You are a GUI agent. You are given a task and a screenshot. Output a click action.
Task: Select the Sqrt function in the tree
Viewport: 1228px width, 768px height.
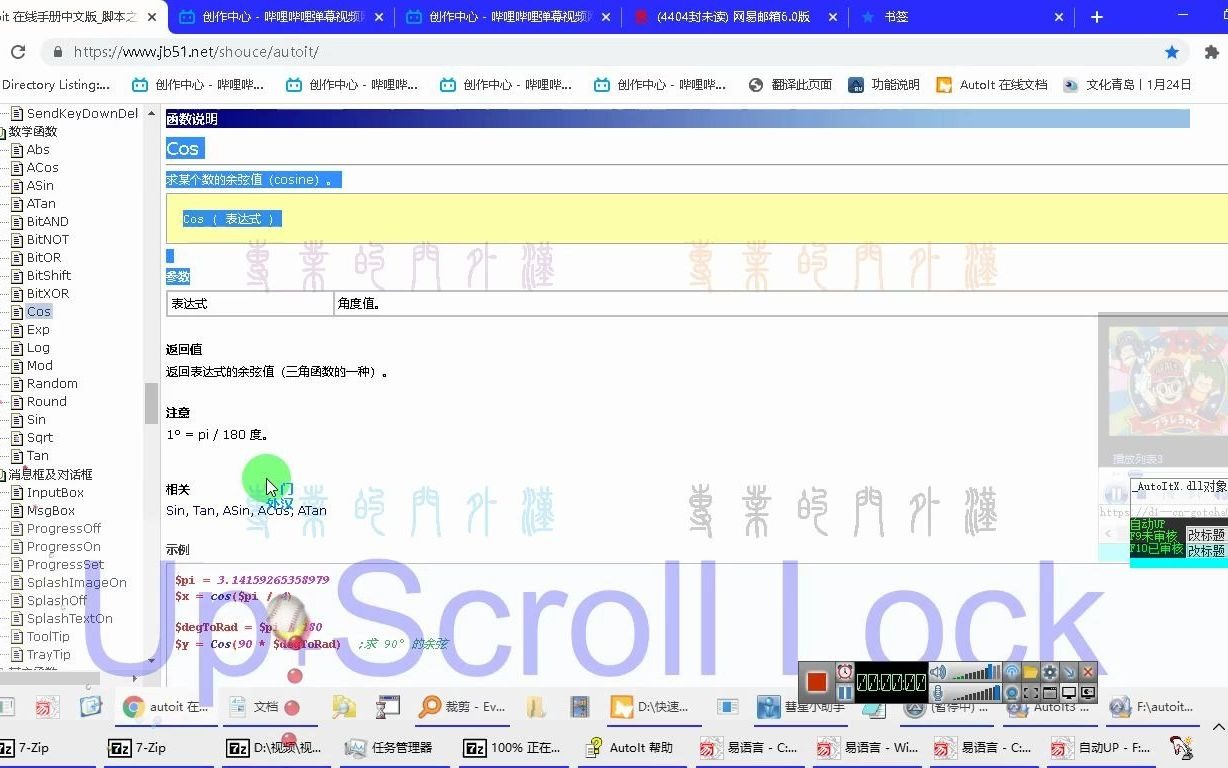(40, 437)
